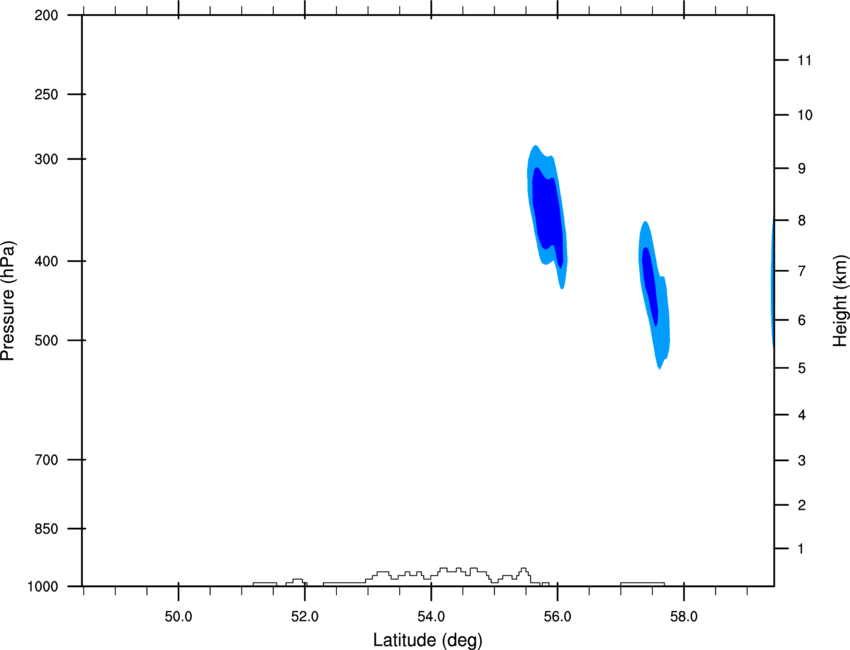Pick the 11 km height label
Image resolution: width=850 pixels, height=650 pixels.
804,60
